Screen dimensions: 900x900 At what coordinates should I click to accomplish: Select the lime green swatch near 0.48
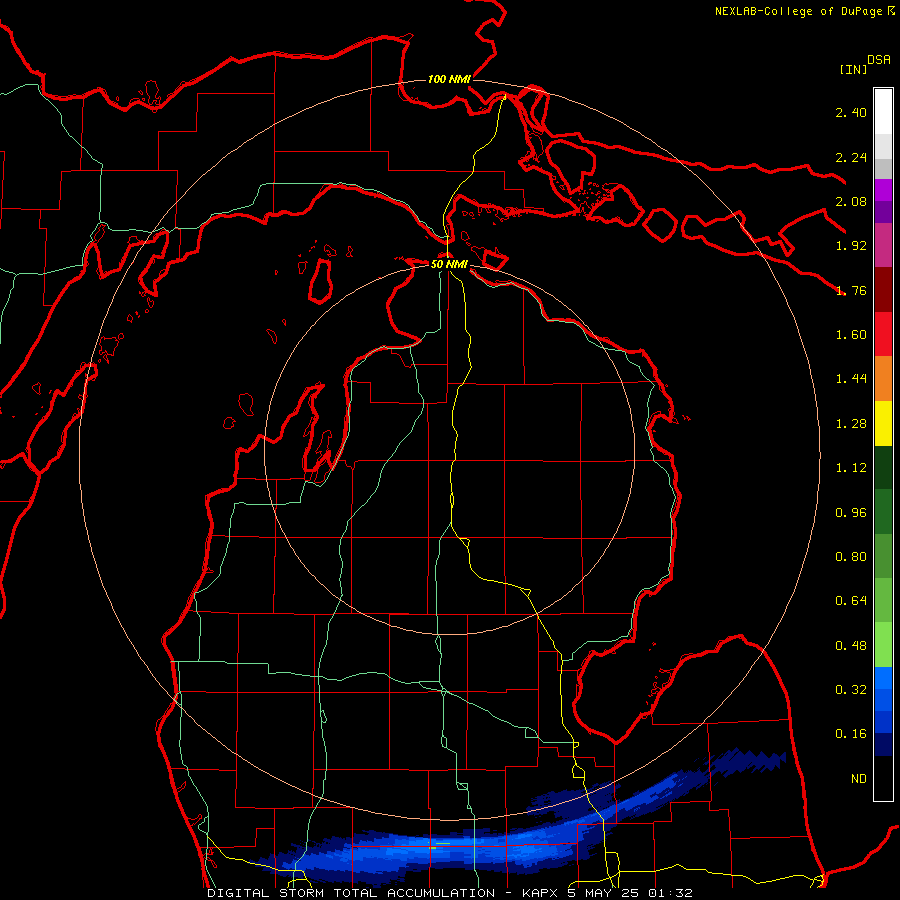tap(883, 645)
